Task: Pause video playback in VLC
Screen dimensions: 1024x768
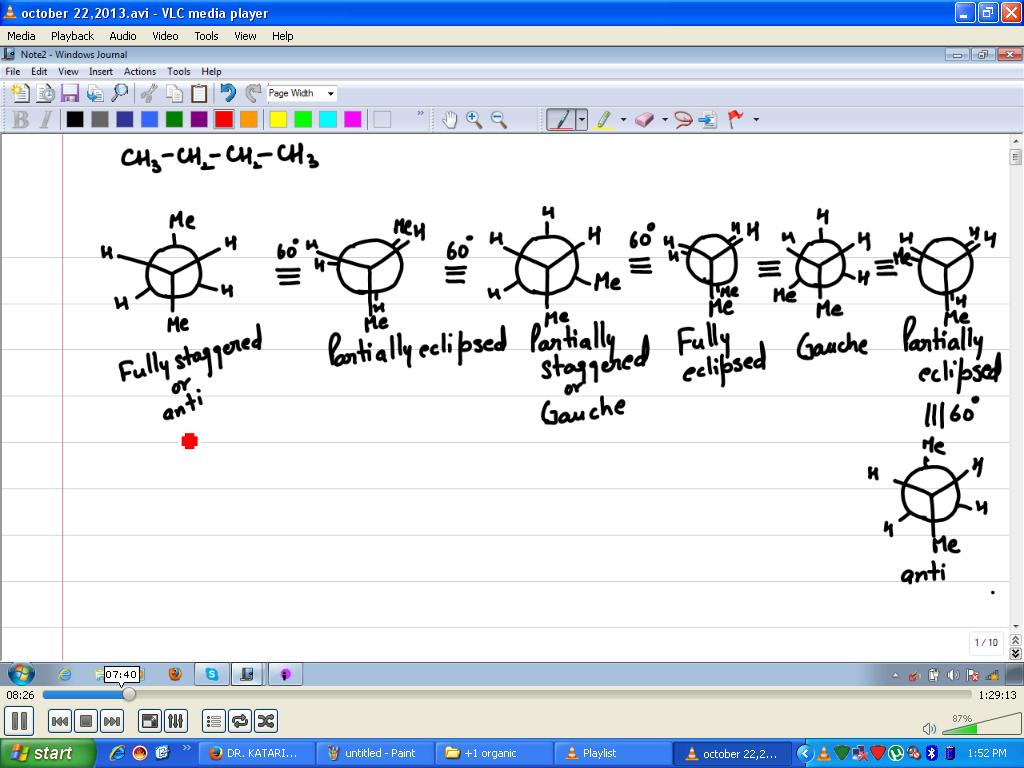Action: tap(20, 721)
